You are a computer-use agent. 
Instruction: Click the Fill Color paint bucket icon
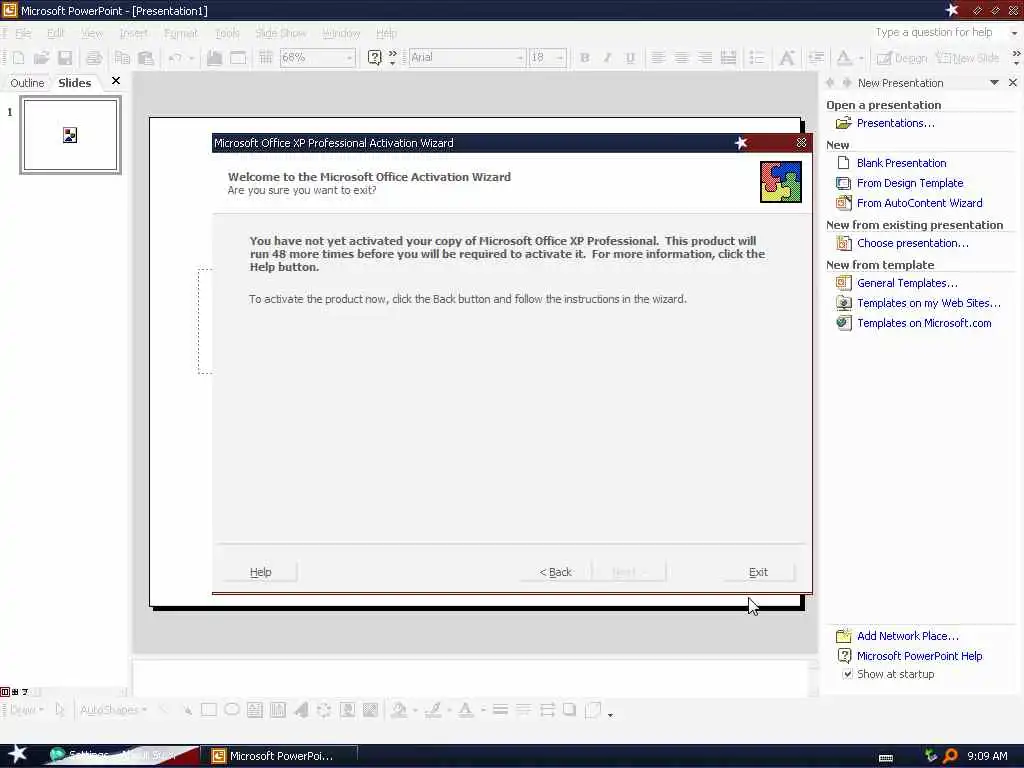coord(398,709)
